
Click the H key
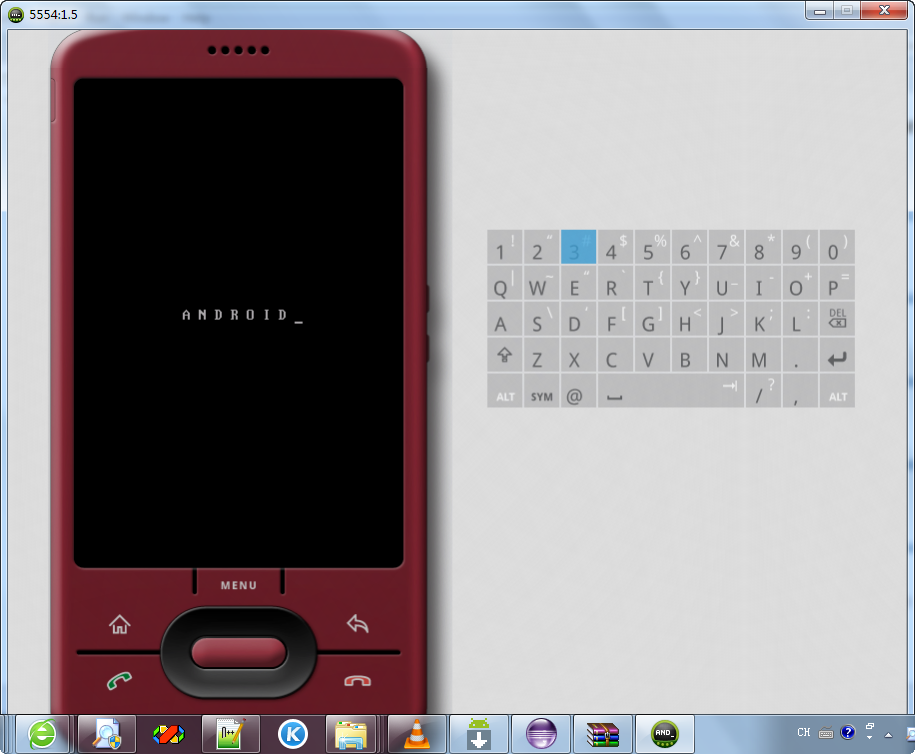coord(689,319)
